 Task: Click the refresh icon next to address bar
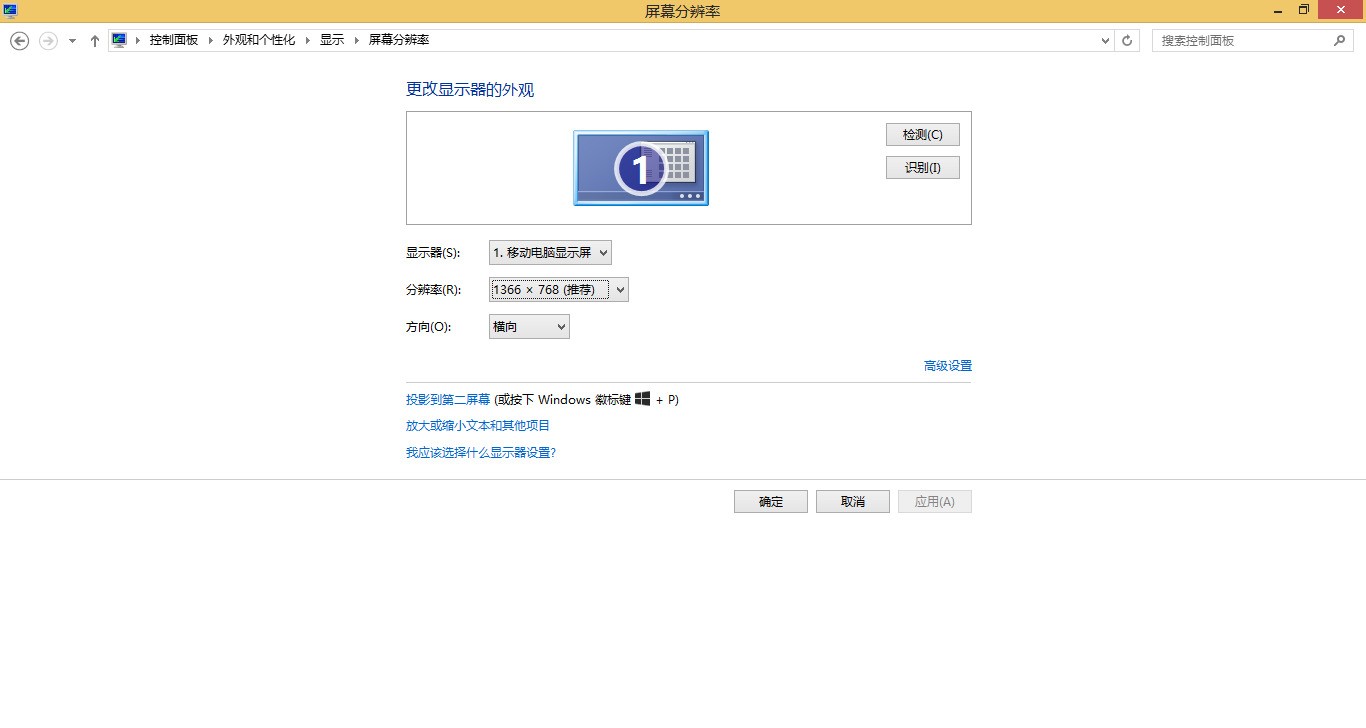pyautogui.click(x=1127, y=39)
